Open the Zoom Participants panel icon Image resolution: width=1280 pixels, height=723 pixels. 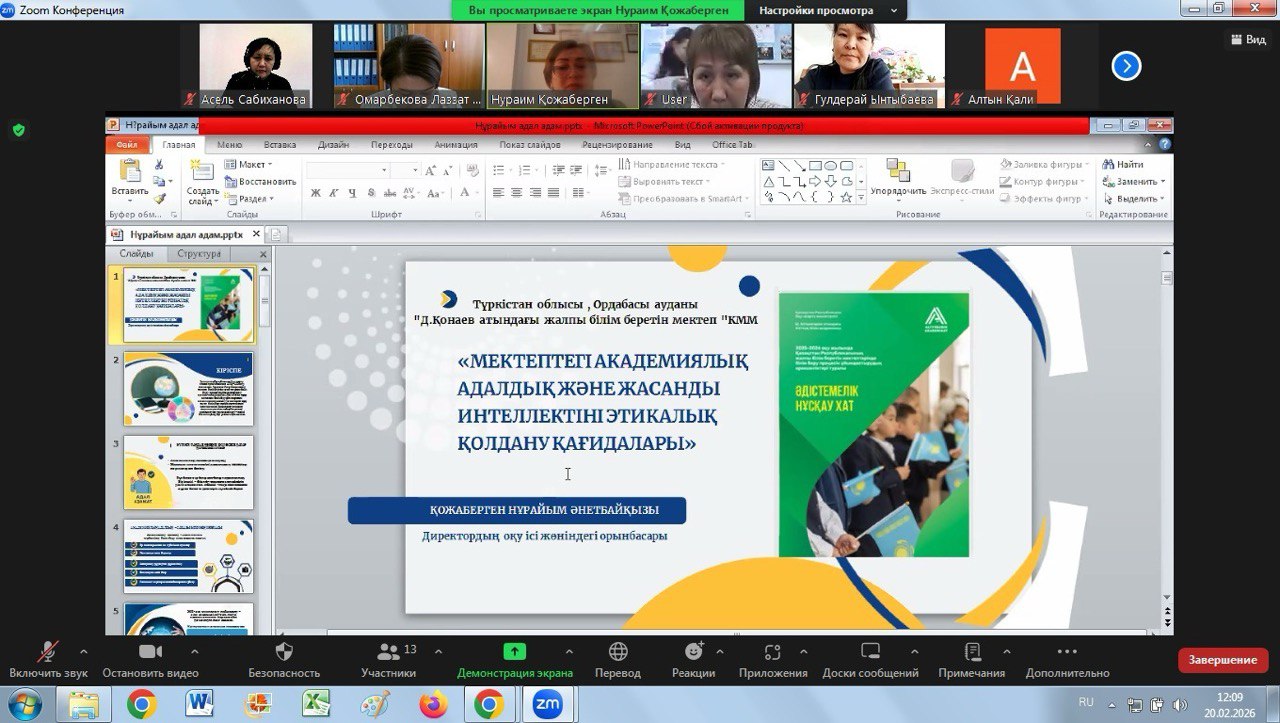click(x=388, y=653)
